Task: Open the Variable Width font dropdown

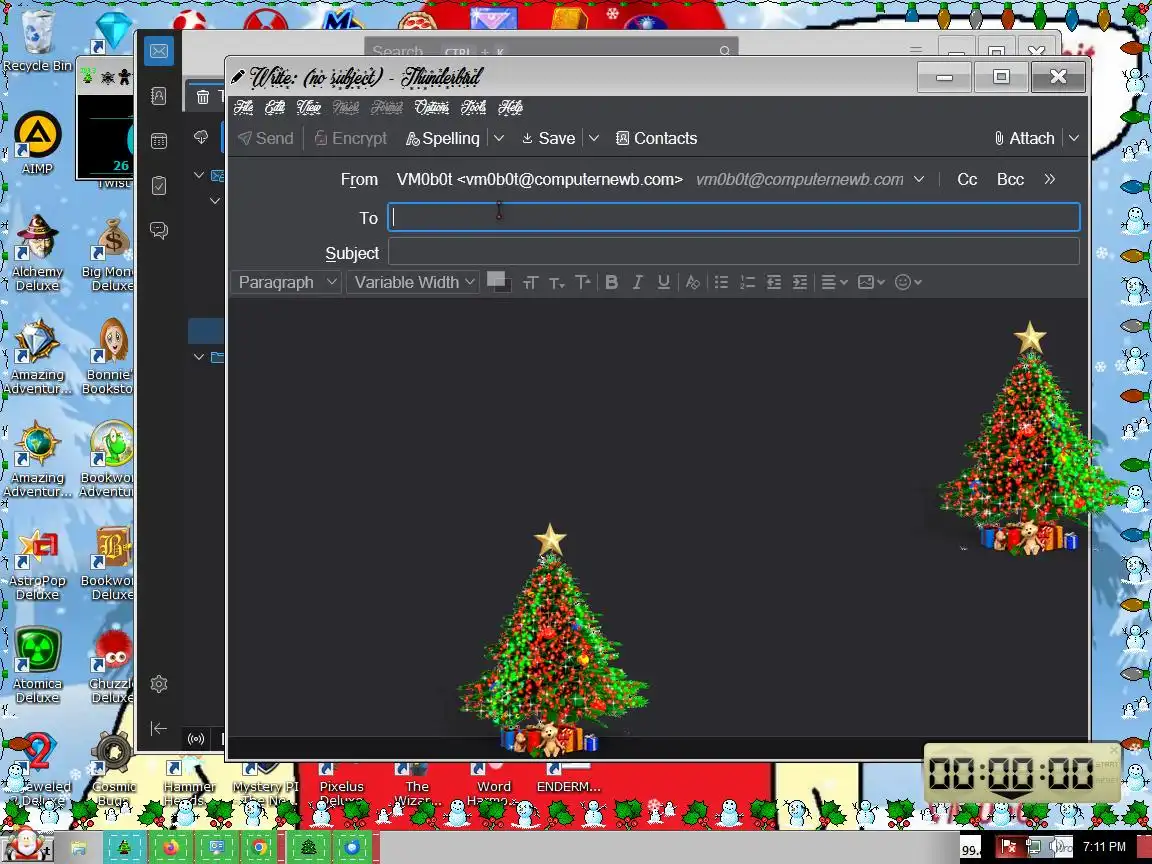Action: pos(413,282)
